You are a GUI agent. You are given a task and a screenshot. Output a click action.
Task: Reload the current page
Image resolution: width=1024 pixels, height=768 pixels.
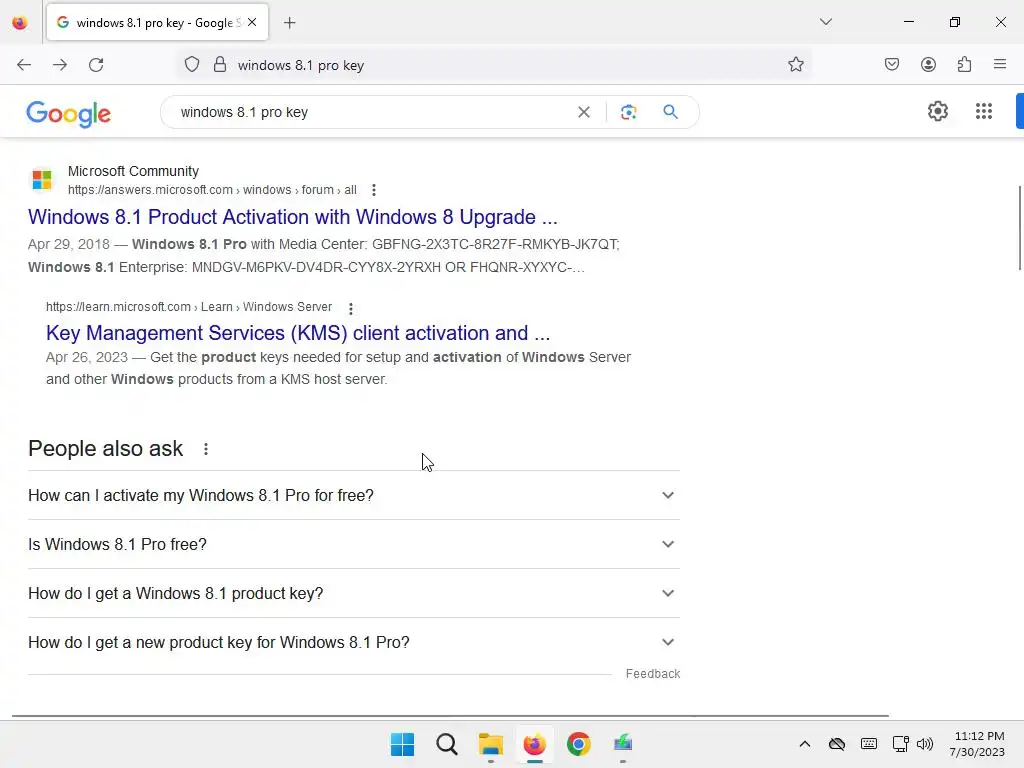(96, 65)
